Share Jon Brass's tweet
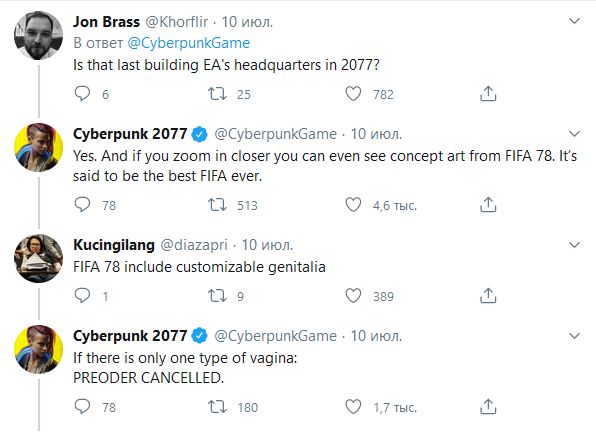Image resolution: width=596 pixels, height=432 pixels. click(488, 93)
